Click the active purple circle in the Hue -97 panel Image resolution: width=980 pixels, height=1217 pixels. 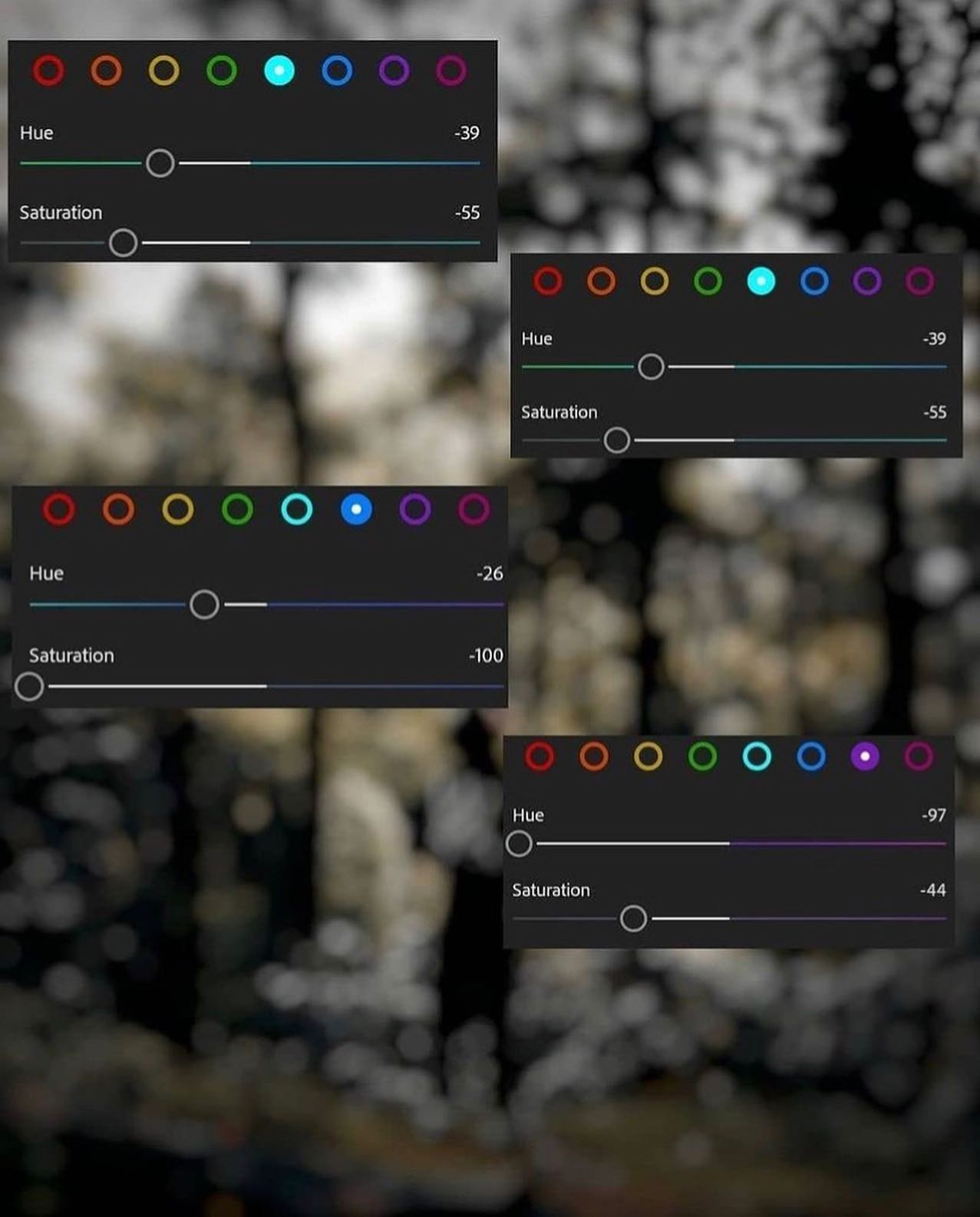[x=865, y=757]
